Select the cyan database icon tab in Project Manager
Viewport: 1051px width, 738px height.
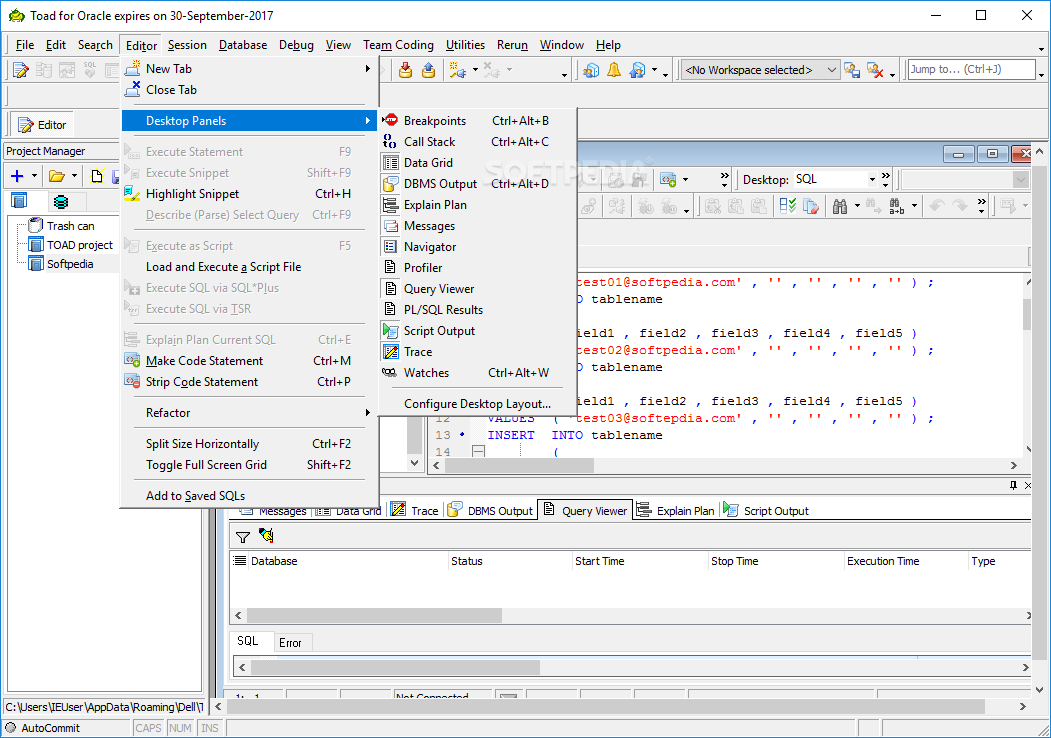coord(61,201)
